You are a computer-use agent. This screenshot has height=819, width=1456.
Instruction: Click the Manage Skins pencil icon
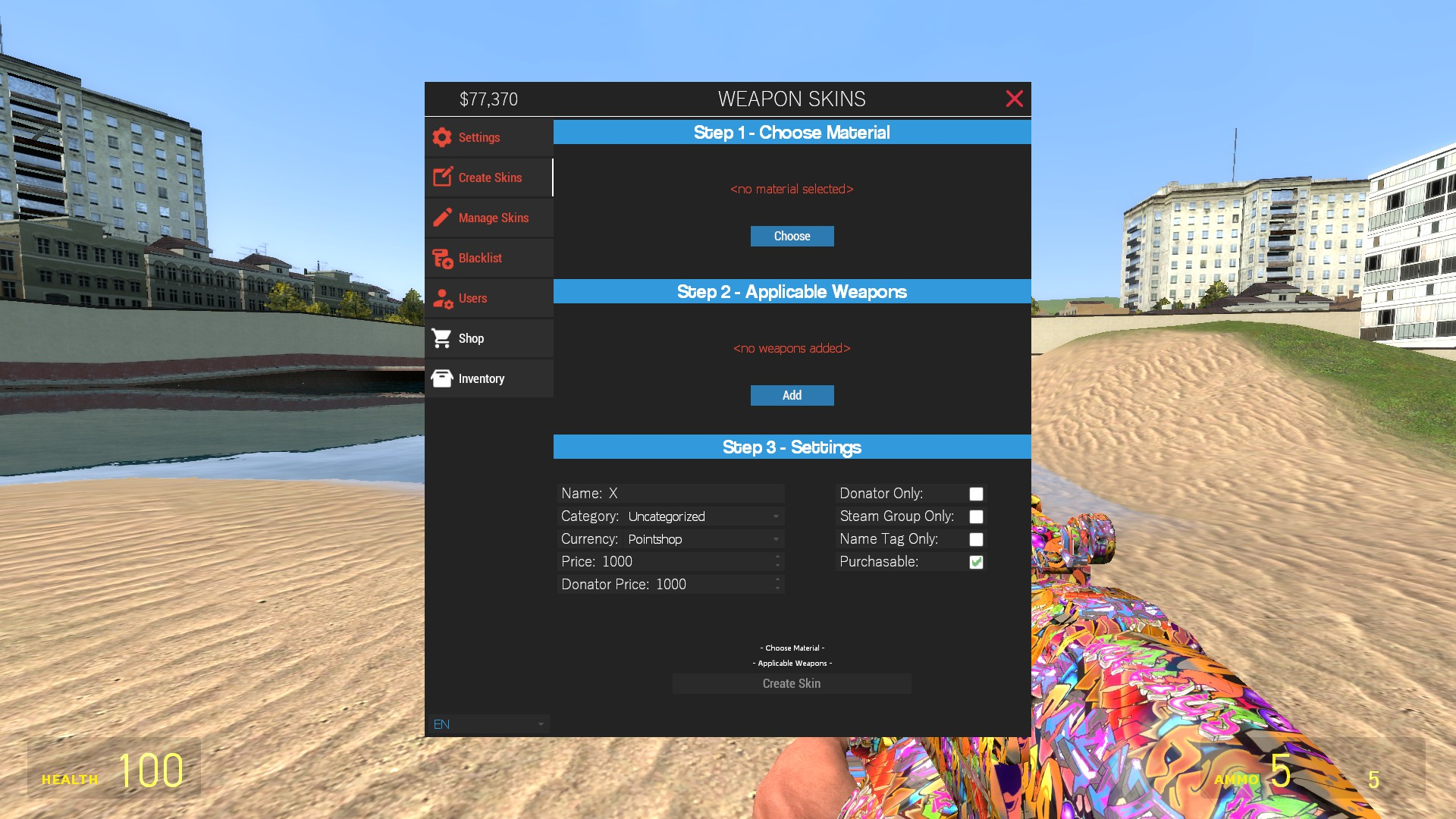click(442, 218)
